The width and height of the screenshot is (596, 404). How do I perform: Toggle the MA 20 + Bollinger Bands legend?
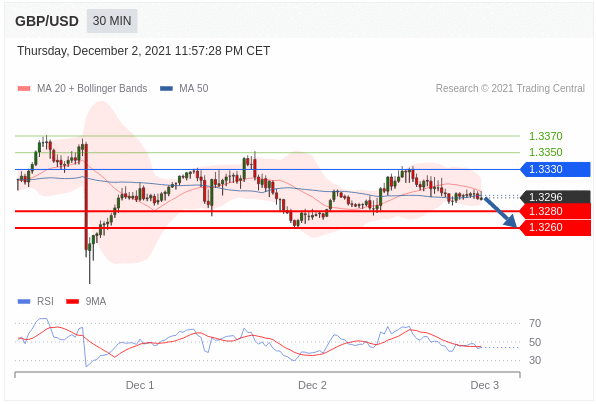pos(92,89)
